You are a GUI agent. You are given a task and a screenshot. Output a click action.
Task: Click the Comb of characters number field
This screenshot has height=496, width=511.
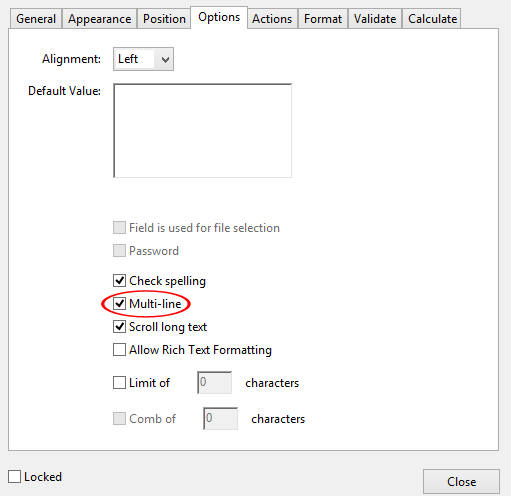point(220,418)
